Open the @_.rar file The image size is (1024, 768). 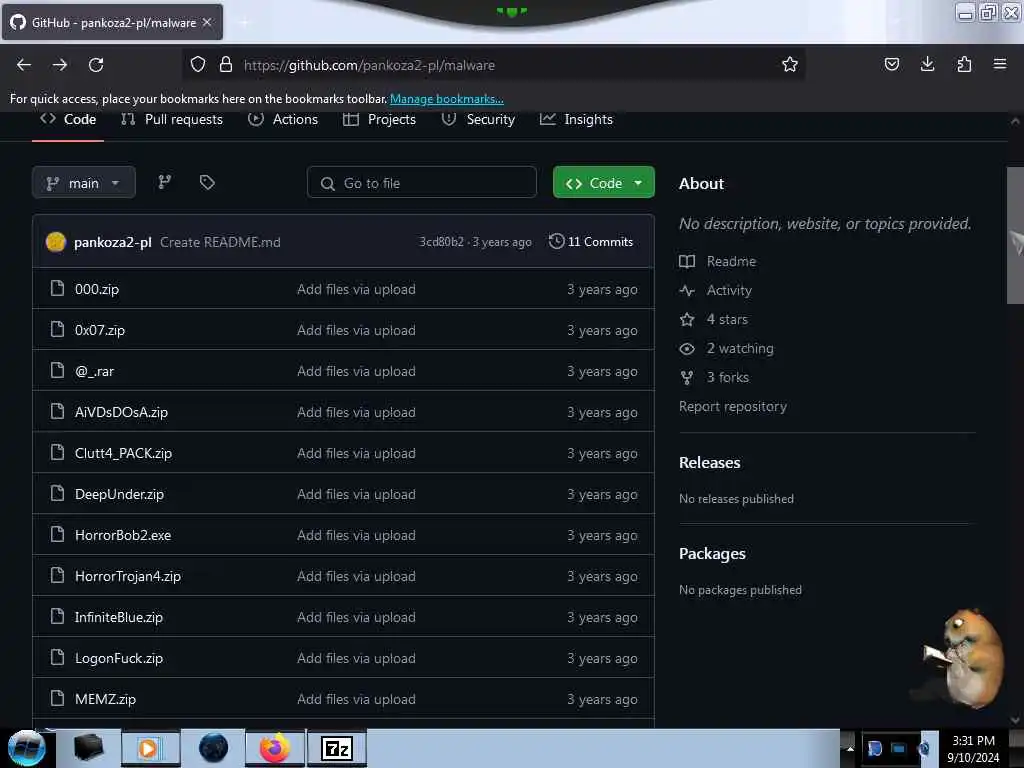[95, 371]
